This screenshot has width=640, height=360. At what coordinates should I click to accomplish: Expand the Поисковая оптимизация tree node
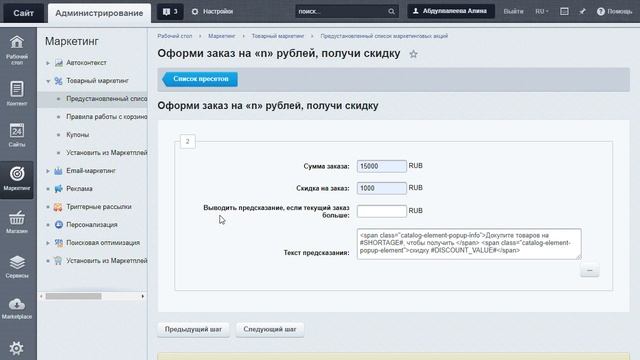48,243
